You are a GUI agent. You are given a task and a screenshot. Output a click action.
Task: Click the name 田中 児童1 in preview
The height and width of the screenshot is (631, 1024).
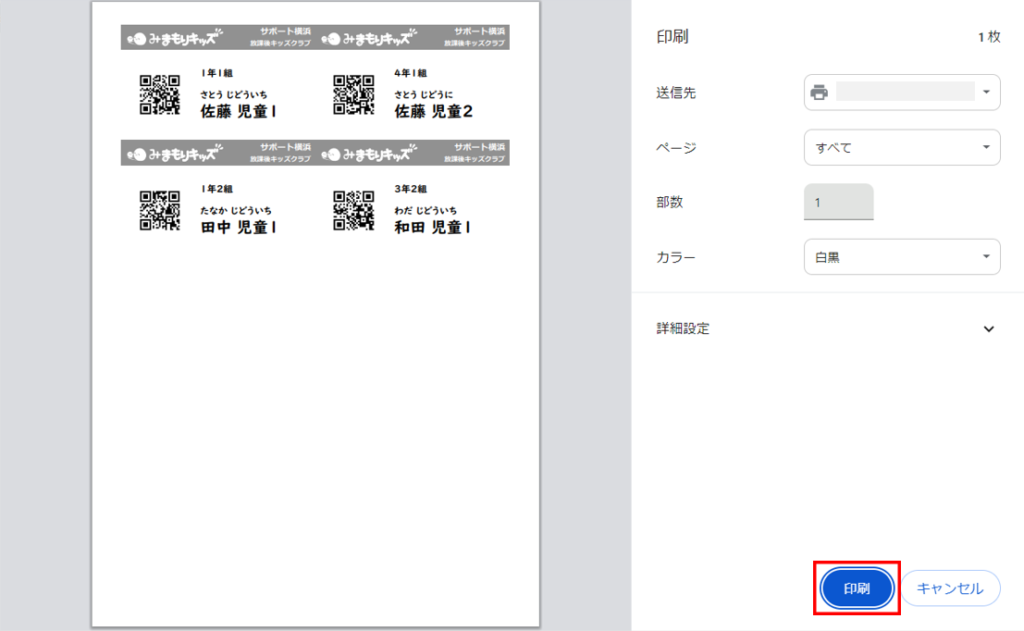pyautogui.click(x=239, y=228)
